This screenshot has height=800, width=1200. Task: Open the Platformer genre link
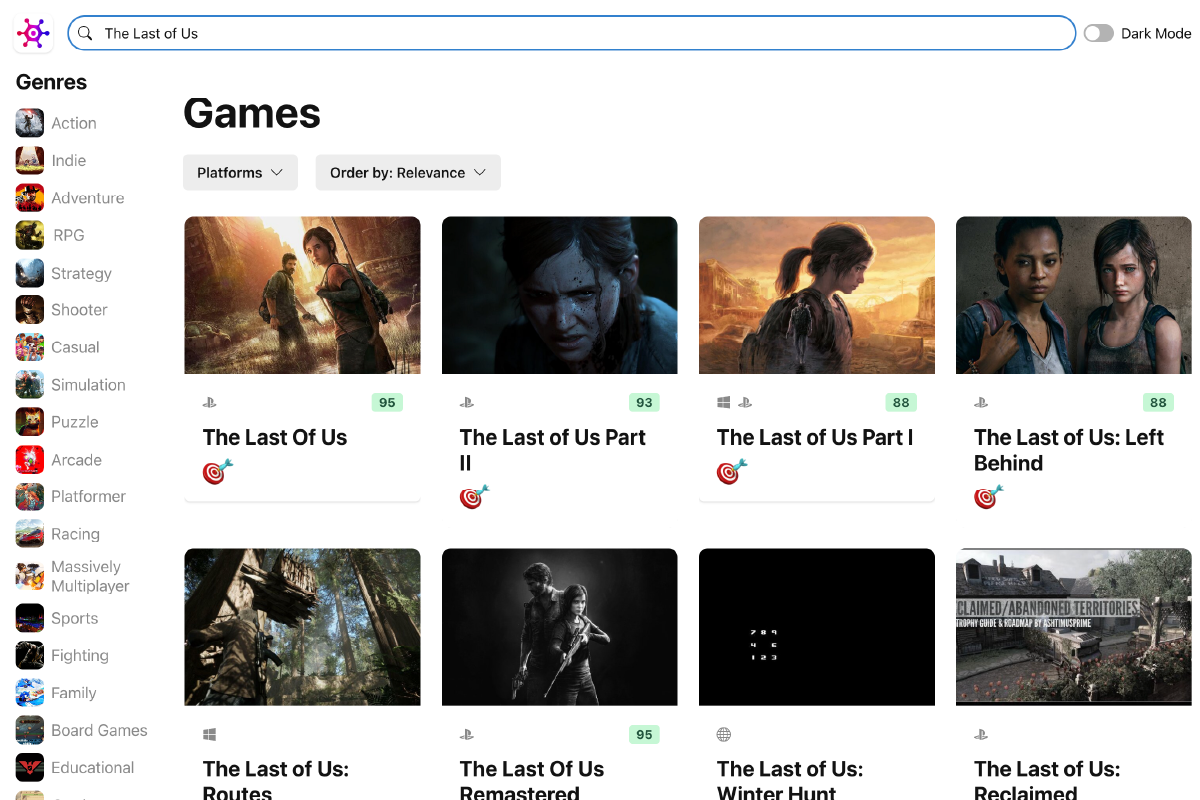point(89,496)
